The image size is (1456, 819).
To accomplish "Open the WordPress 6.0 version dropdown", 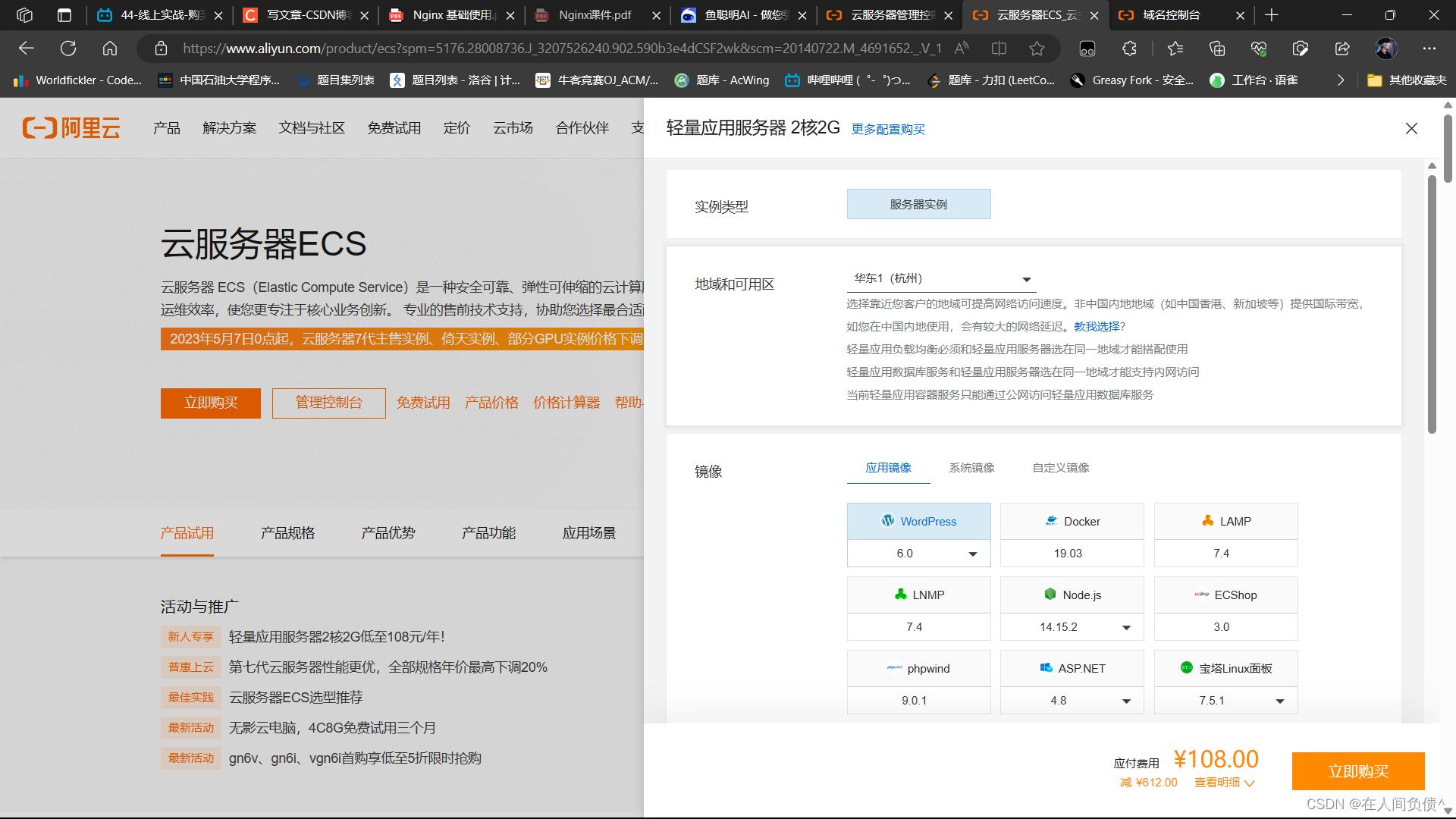I will pyautogui.click(x=918, y=554).
